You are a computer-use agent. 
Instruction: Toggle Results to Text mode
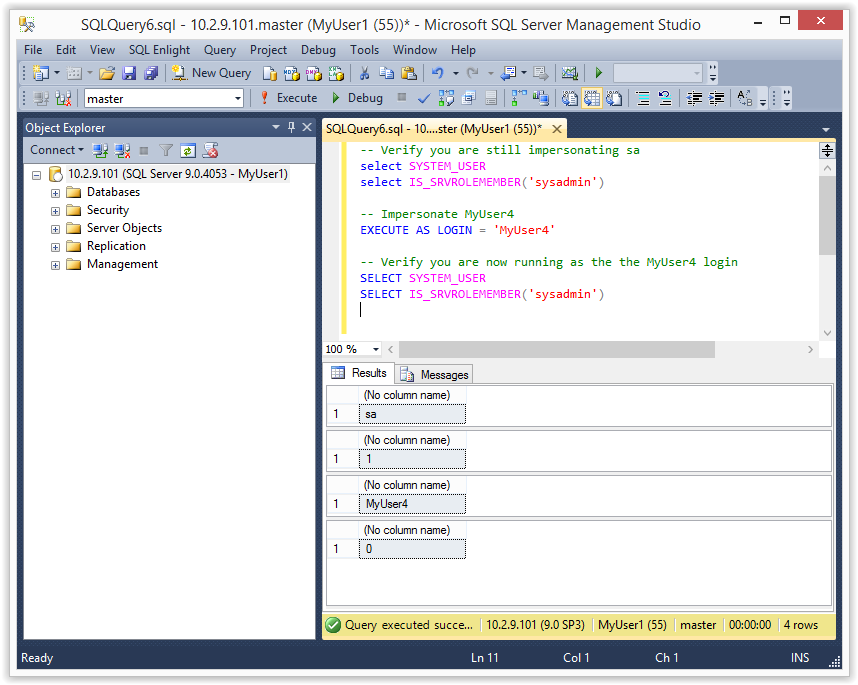[570, 98]
